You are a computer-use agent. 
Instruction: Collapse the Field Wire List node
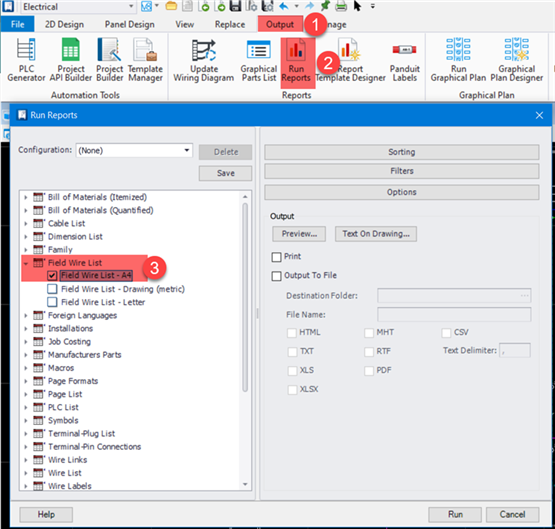click(25, 263)
